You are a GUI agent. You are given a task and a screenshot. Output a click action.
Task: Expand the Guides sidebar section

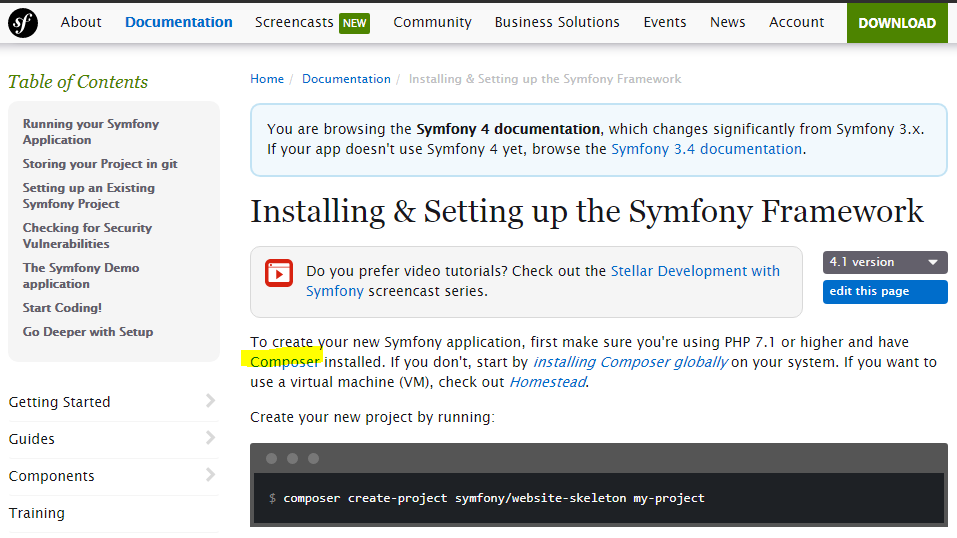[113, 439]
